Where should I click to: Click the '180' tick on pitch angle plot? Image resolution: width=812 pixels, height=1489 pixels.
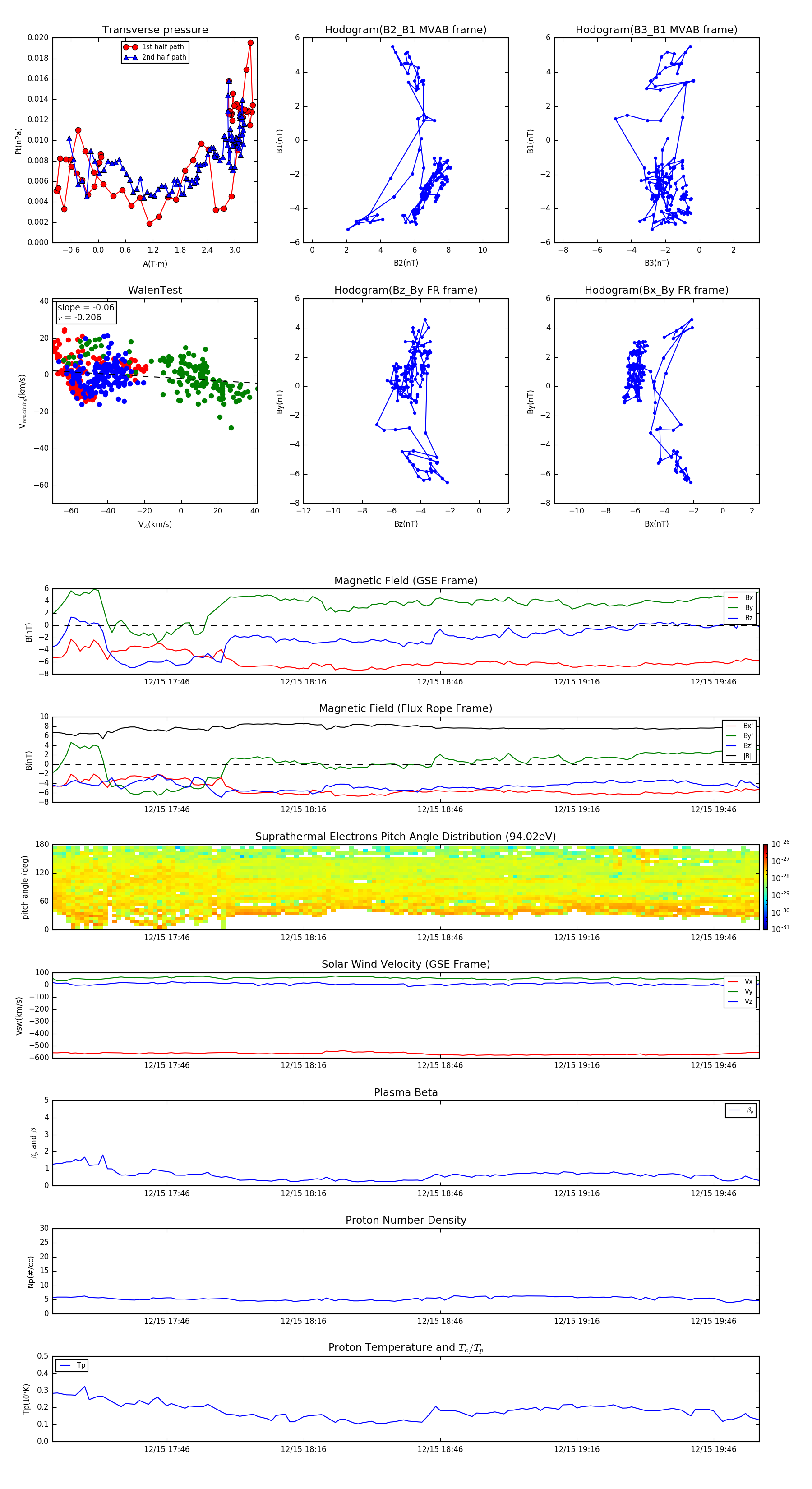click(42, 845)
